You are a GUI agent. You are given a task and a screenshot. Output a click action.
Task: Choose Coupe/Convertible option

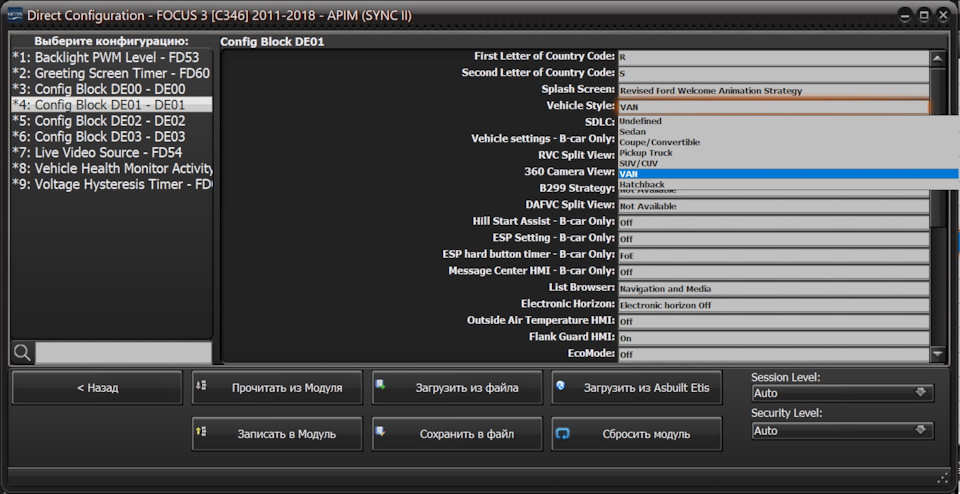click(x=789, y=142)
